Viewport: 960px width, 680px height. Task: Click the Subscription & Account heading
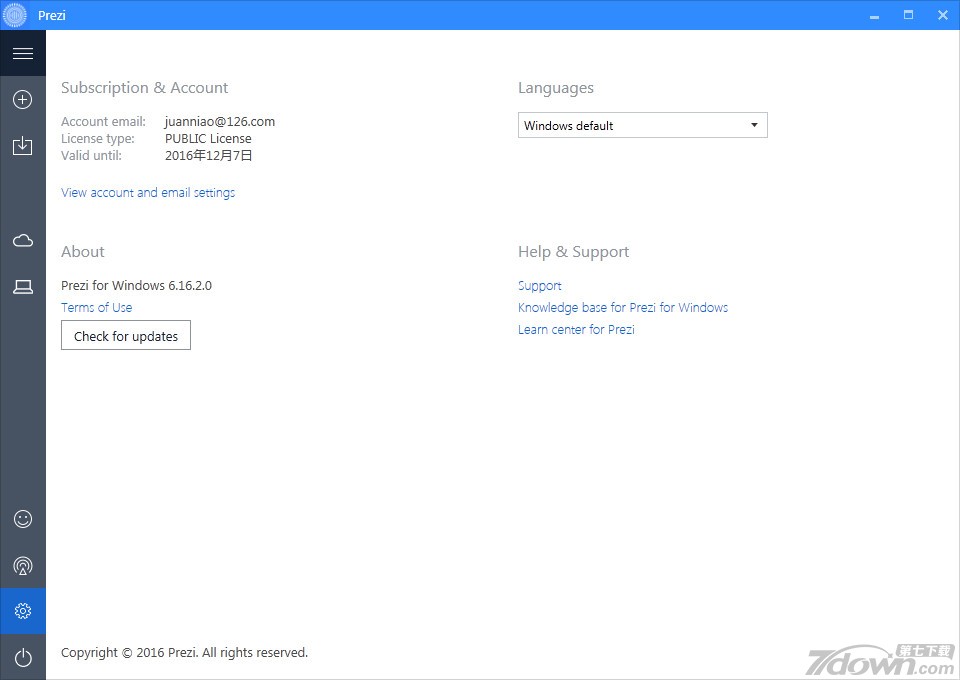tap(144, 88)
